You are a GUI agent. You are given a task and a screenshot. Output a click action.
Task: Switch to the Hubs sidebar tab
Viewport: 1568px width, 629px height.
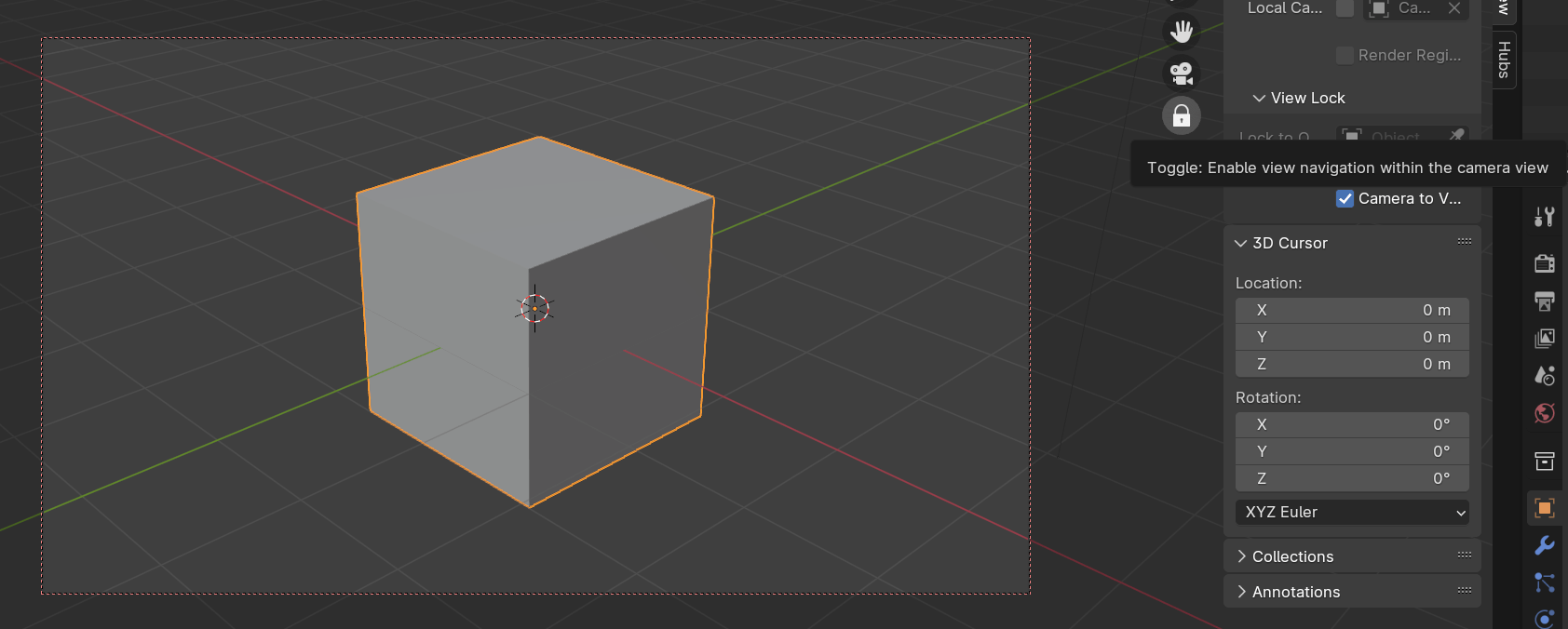(x=1504, y=60)
